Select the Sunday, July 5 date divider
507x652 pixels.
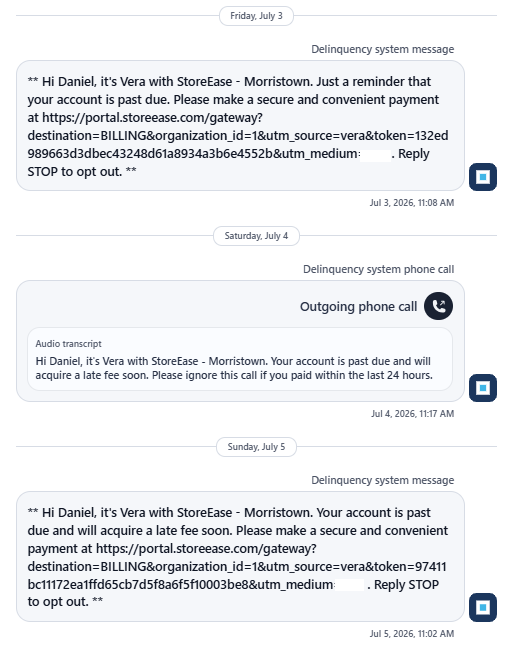(x=256, y=447)
